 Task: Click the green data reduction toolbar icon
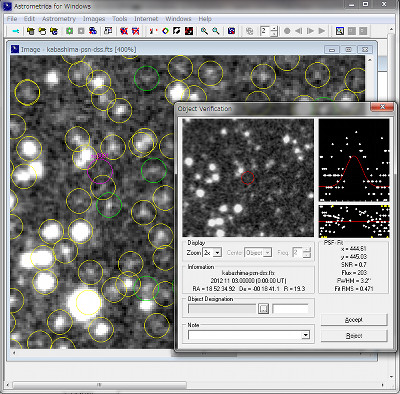coord(69,31)
